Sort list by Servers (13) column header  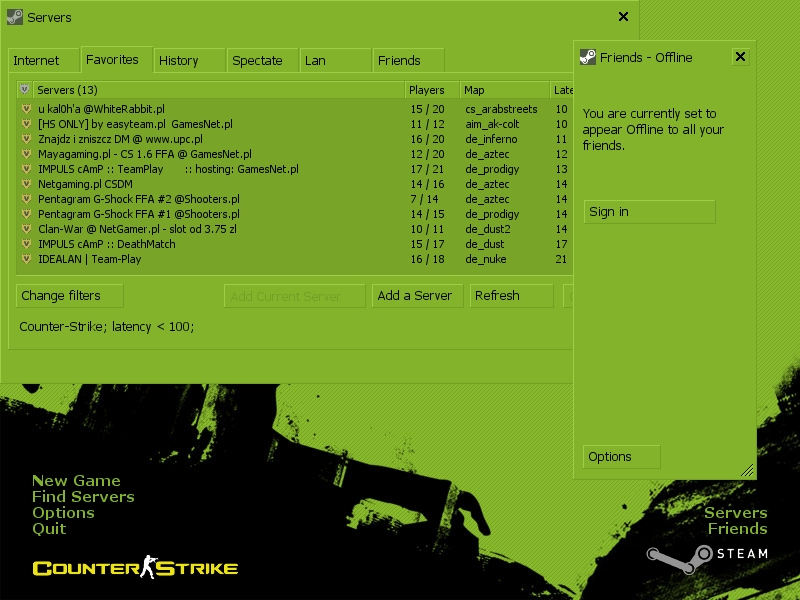click(x=218, y=90)
